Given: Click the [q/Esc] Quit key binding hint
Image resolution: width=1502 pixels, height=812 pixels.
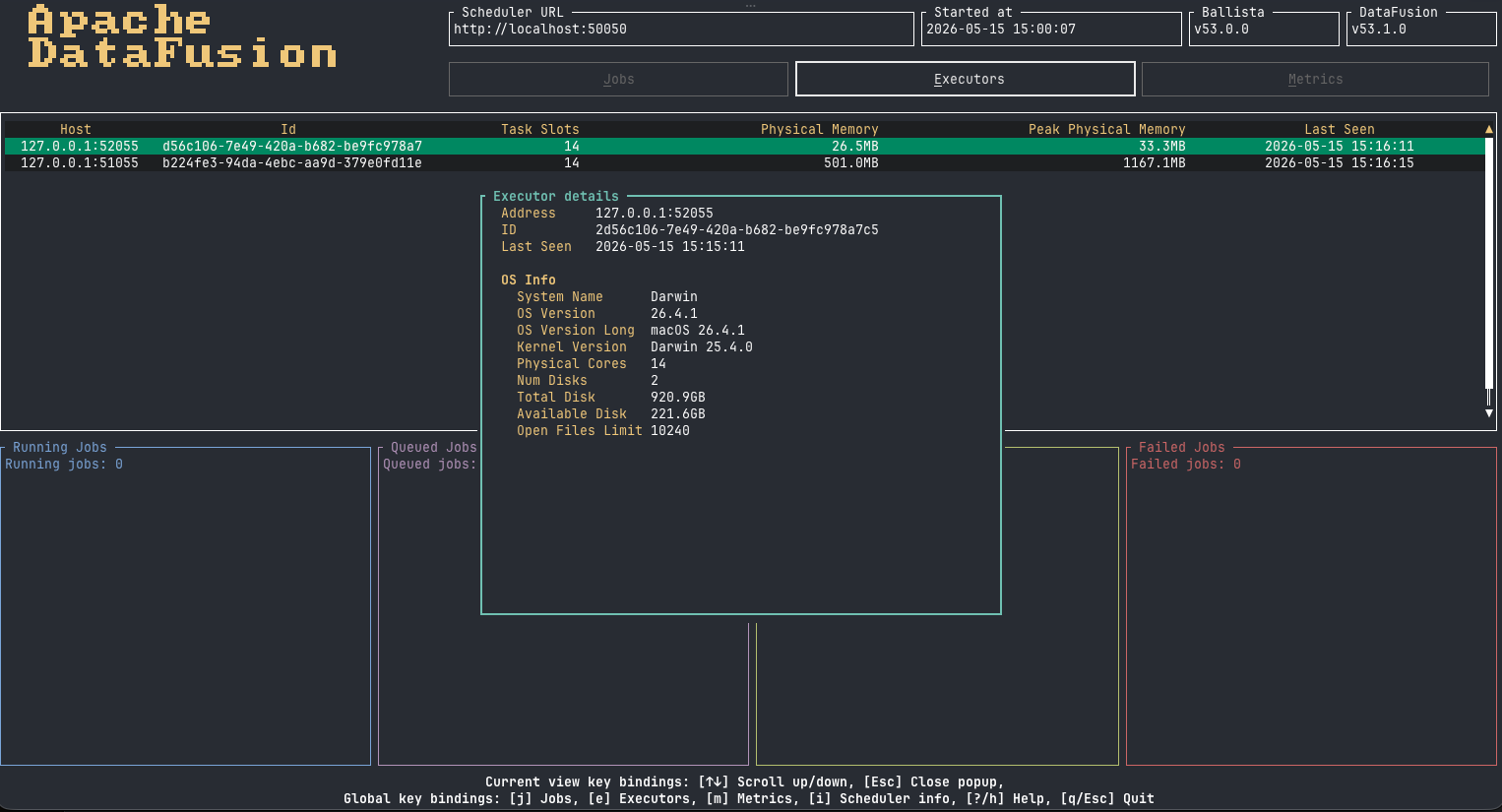Looking at the screenshot, I should [1107, 799].
